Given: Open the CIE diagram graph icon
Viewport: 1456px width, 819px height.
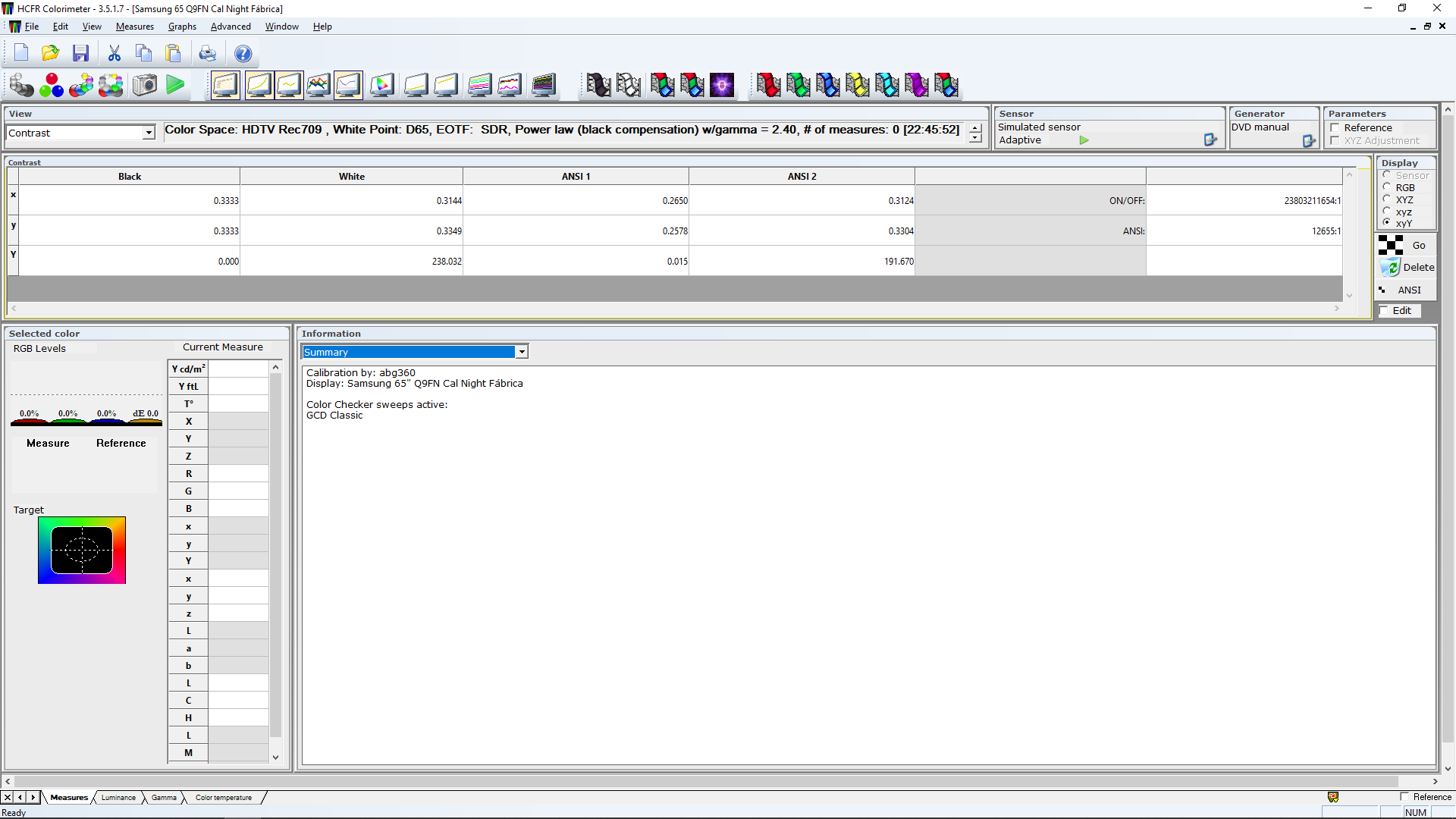Looking at the screenshot, I should pyautogui.click(x=382, y=85).
